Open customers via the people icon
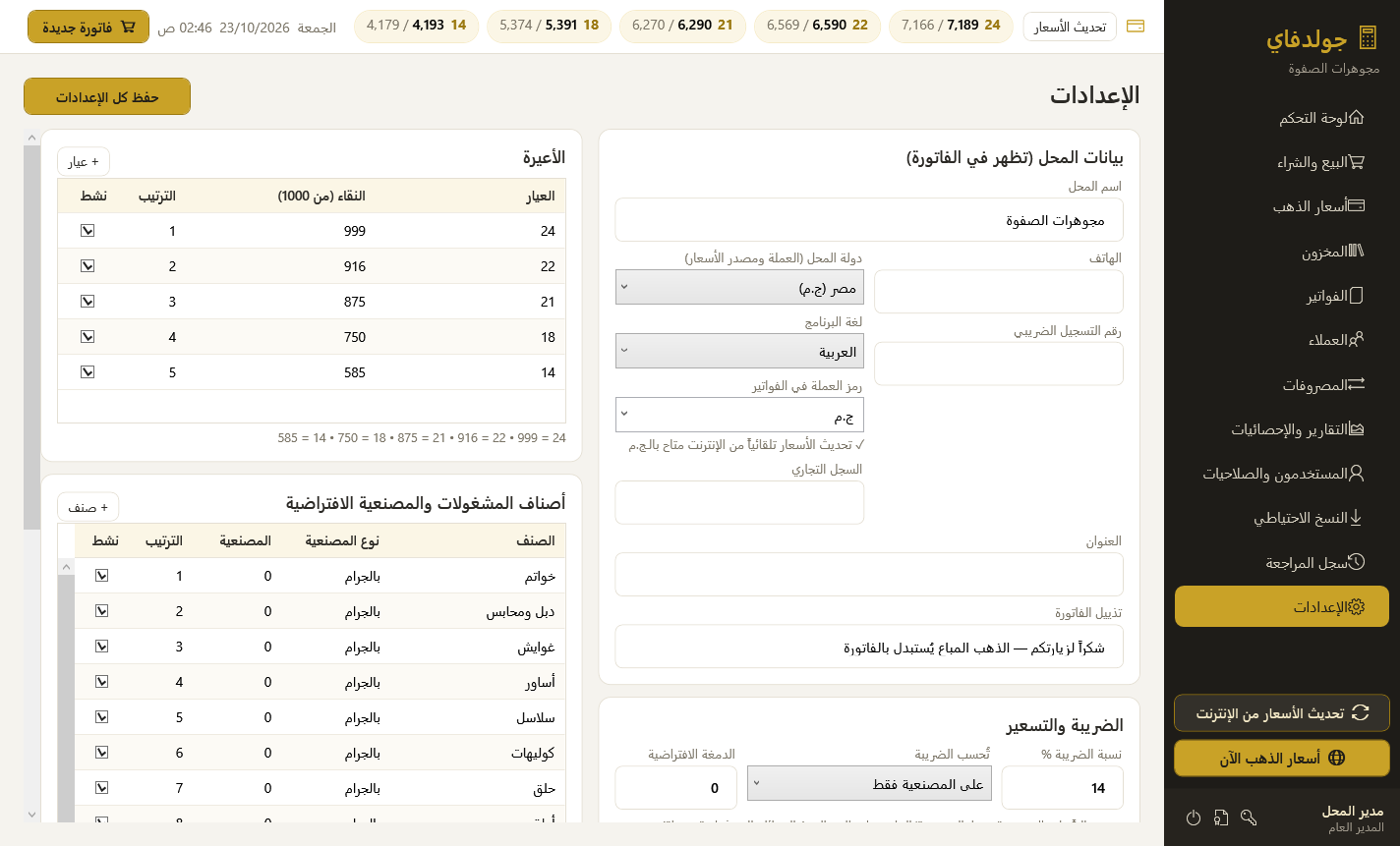Screen dimensions: 1400x846 (x=1356, y=340)
